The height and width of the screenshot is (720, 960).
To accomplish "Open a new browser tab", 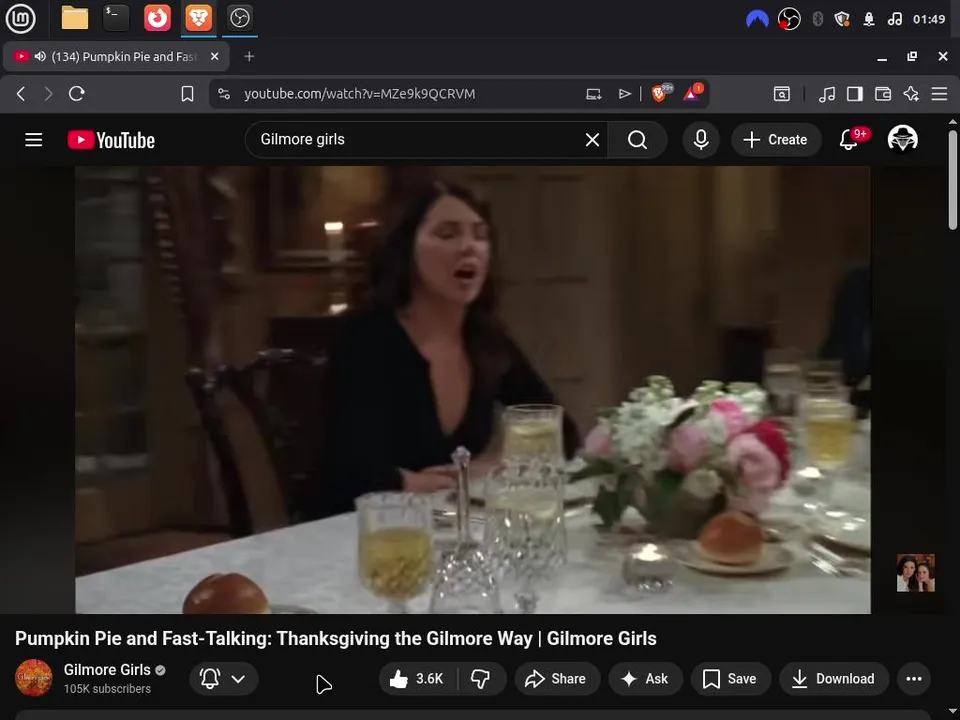I will point(249,56).
